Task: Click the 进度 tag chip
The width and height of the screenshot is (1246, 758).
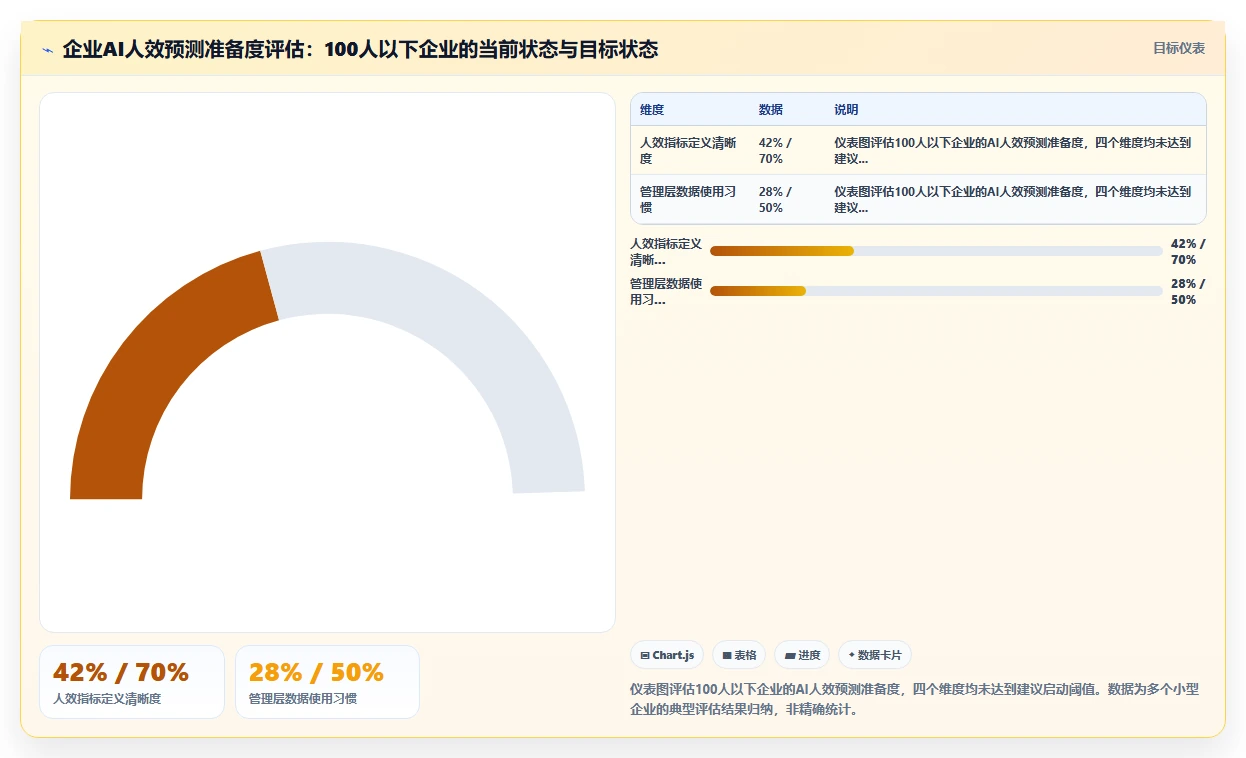Action: [802, 655]
